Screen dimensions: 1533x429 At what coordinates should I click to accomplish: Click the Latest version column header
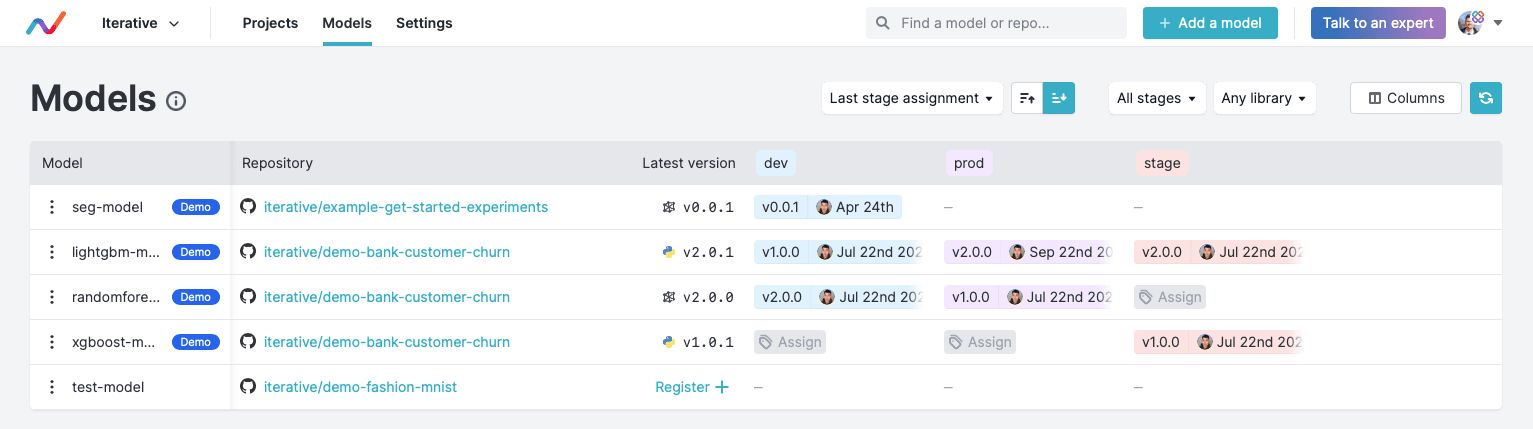pos(689,163)
